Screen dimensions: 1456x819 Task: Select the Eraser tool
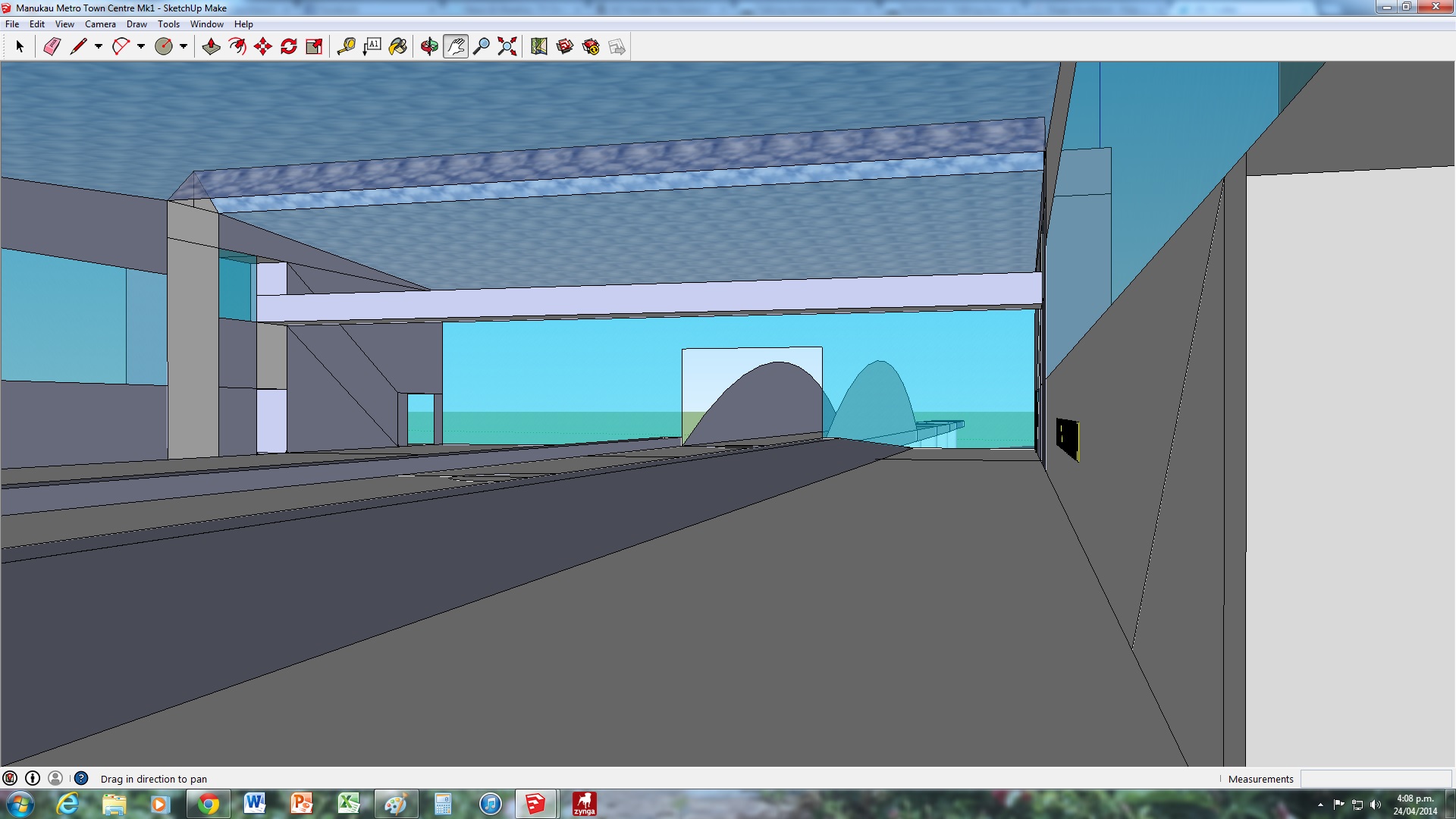(x=52, y=47)
